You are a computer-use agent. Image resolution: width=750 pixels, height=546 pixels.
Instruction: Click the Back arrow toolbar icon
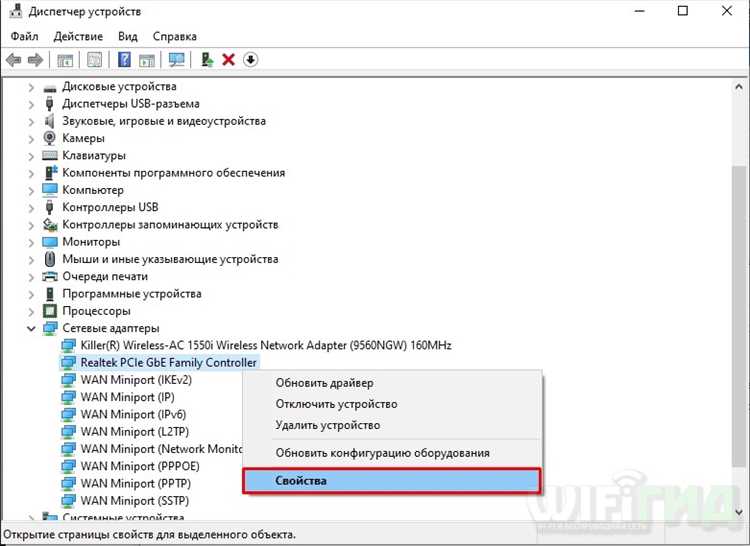pyautogui.click(x=13, y=60)
